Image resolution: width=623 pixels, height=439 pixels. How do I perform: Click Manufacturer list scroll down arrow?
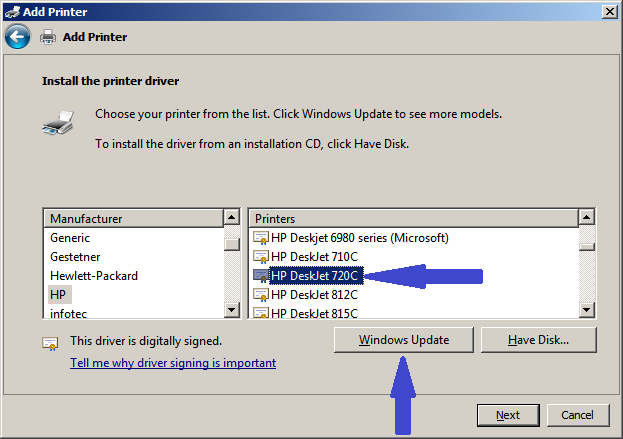(232, 309)
